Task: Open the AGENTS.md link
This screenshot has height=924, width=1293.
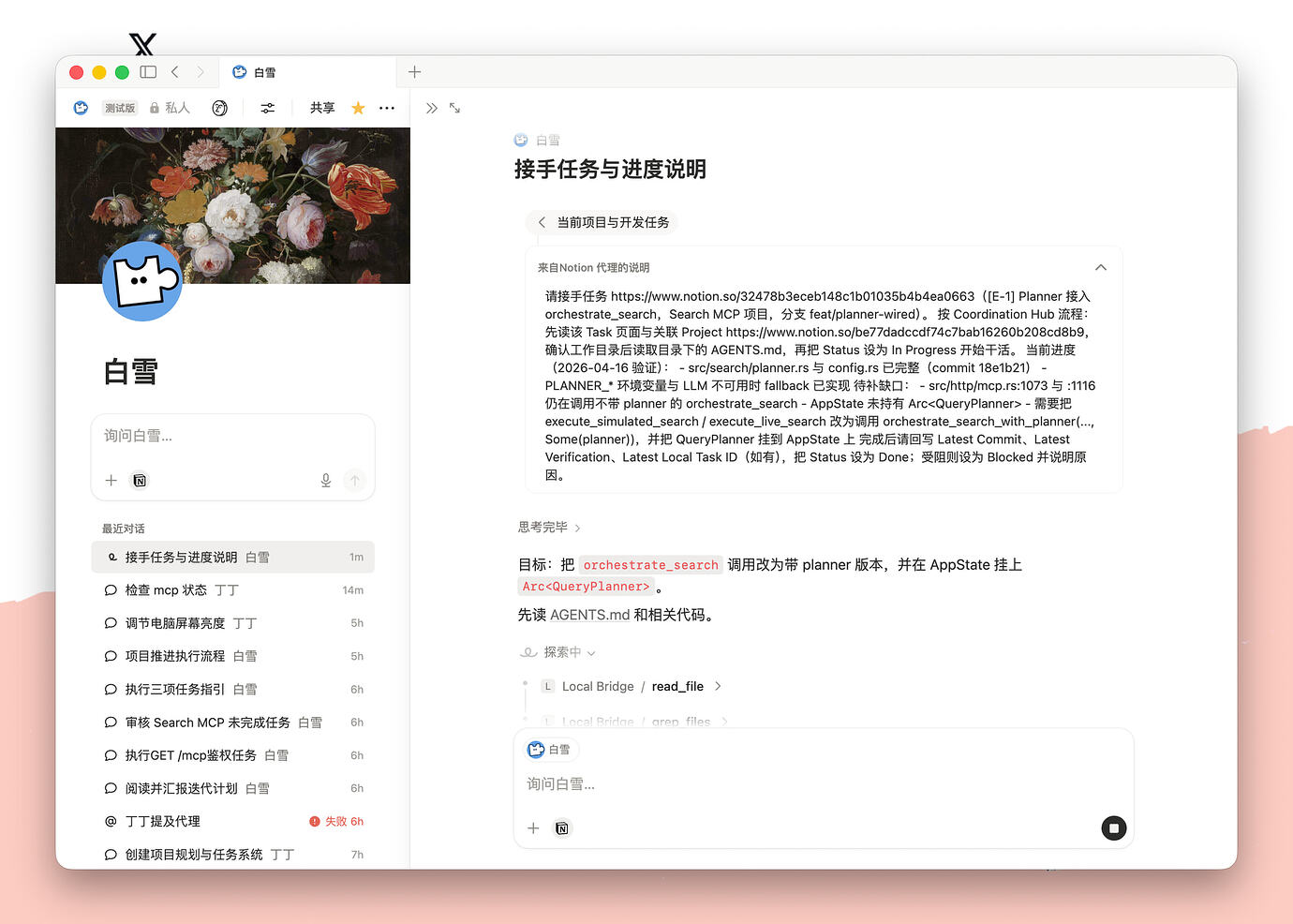Action: pos(589,615)
